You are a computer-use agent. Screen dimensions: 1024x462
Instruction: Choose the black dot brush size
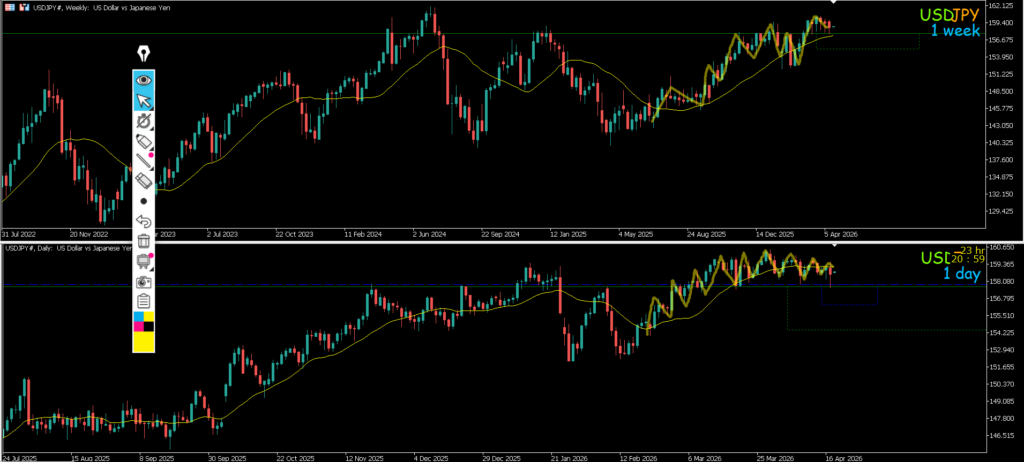click(144, 201)
